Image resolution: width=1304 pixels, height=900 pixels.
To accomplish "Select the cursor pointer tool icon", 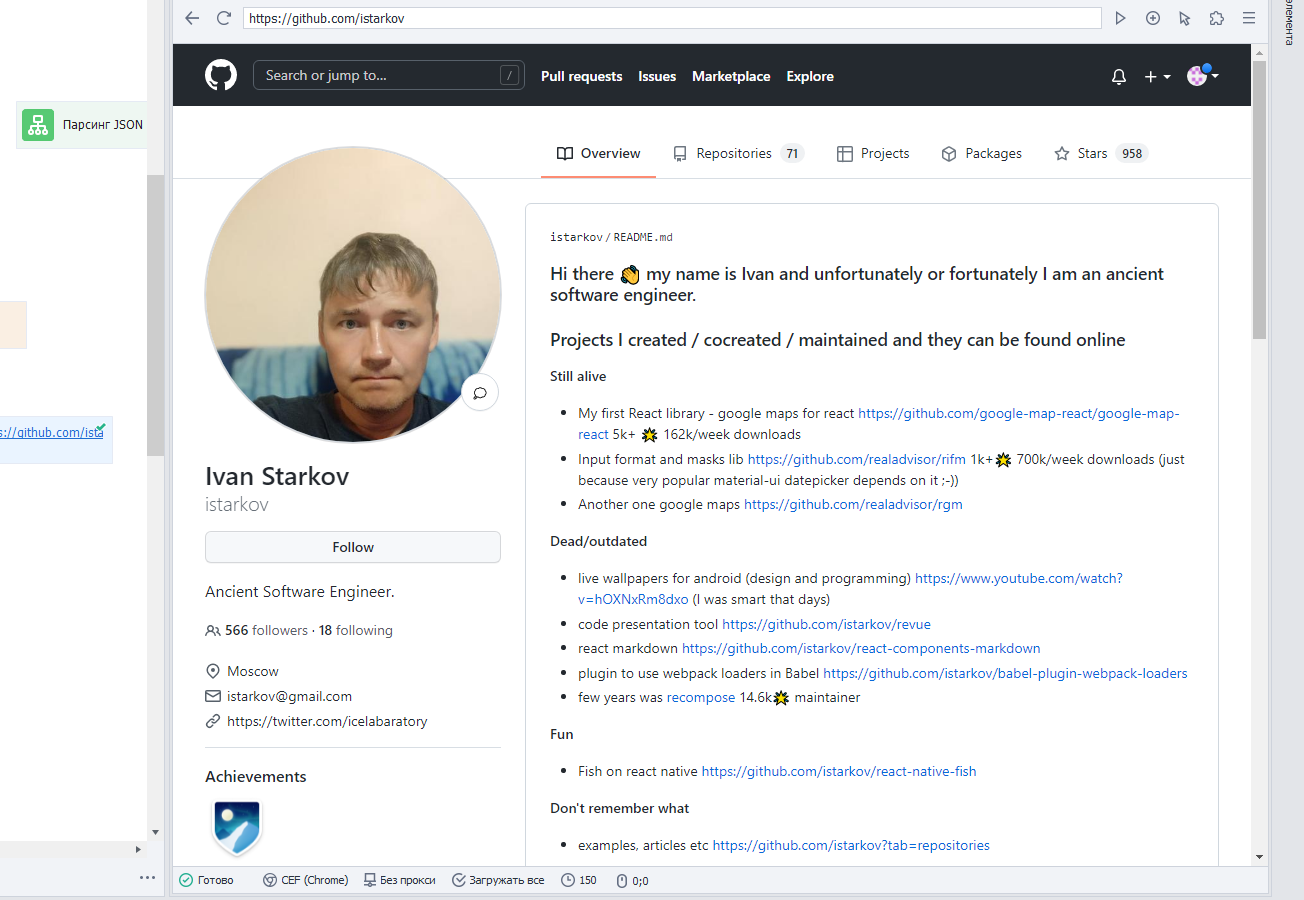I will click(1185, 18).
